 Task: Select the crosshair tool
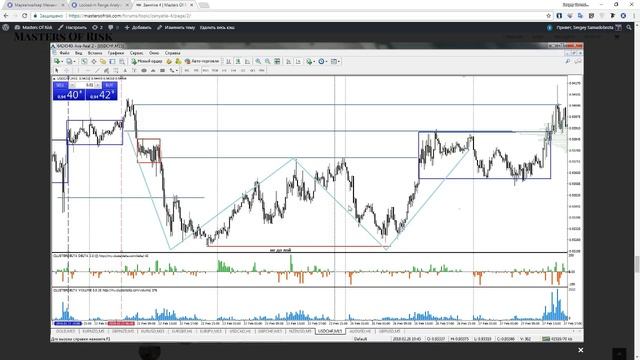coord(67,70)
